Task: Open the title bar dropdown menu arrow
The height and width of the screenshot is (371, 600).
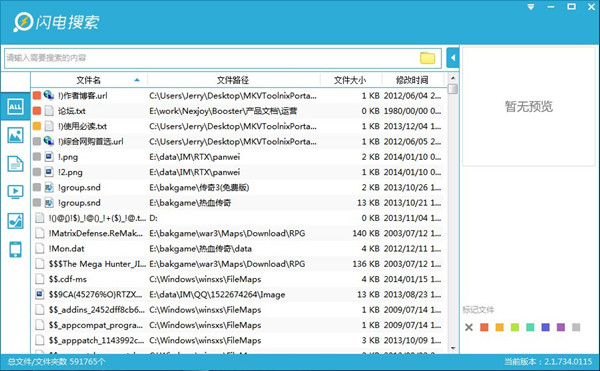Action: [531, 7]
